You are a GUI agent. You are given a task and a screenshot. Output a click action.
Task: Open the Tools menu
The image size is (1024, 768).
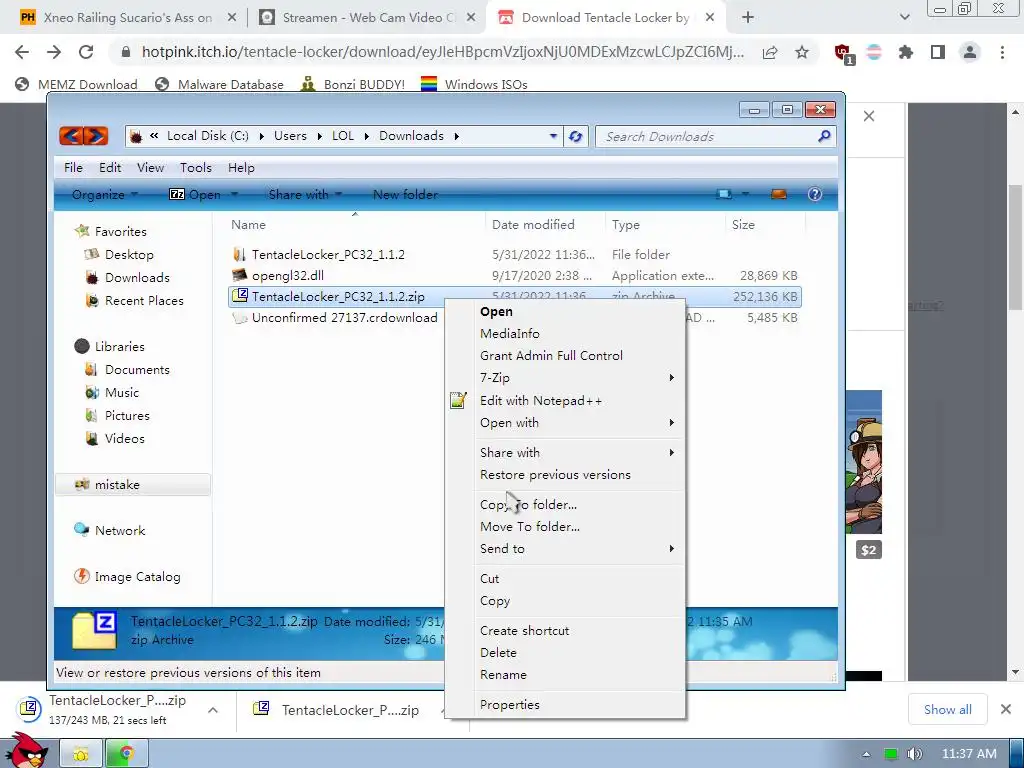click(196, 168)
